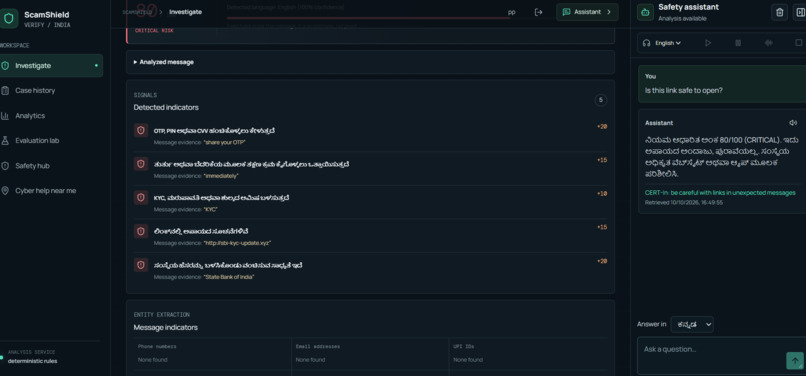806x376 pixels.
Task: Click the Safety assistant robot icon
Action: pyautogui.click(x=645, y=12)
